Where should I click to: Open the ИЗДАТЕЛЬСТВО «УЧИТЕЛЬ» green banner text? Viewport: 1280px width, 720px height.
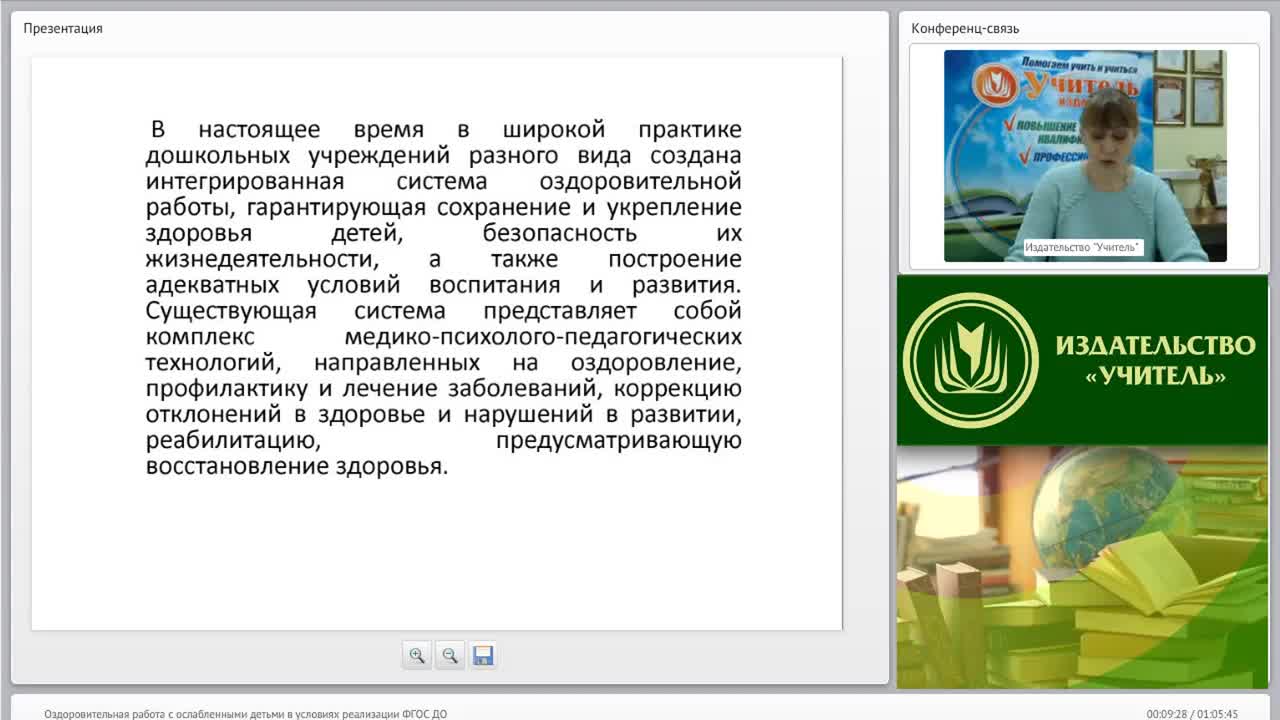pos(1155,360)
